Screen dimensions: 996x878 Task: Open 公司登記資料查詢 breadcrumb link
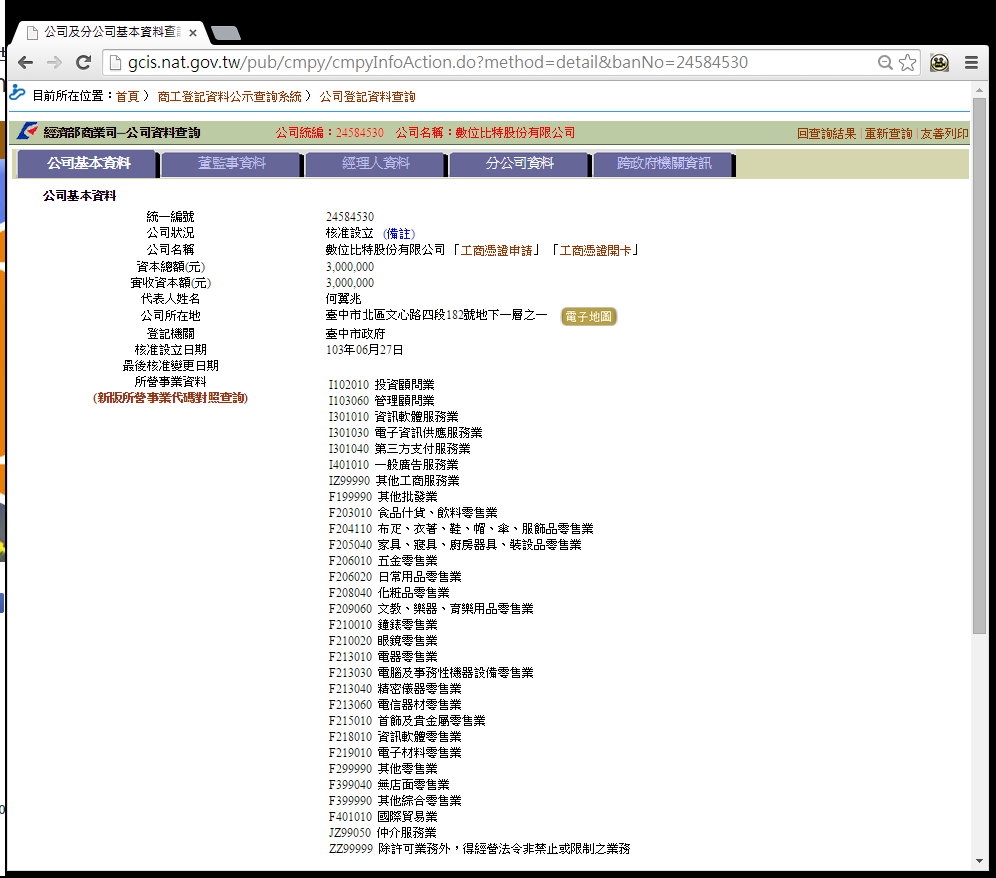point(367,96)
